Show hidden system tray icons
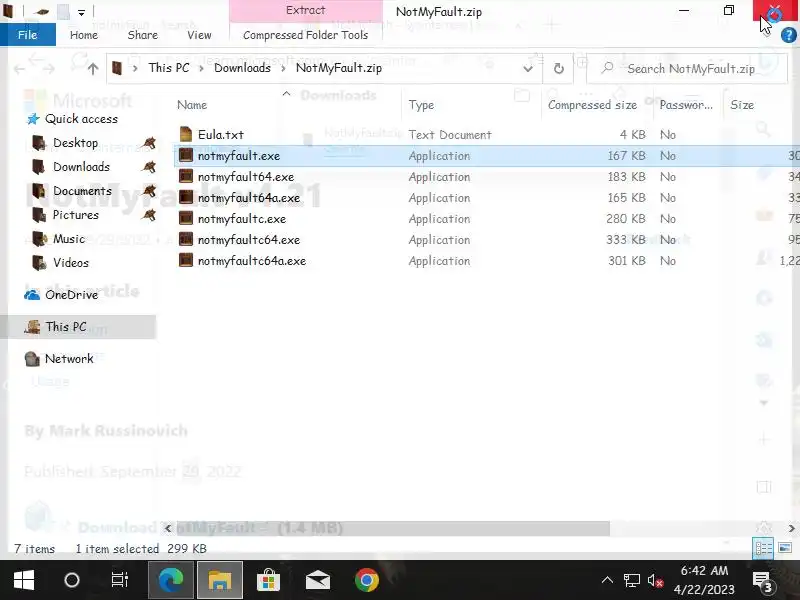The height and width of the screenshot is (600, 800). (x=607, y=580)
